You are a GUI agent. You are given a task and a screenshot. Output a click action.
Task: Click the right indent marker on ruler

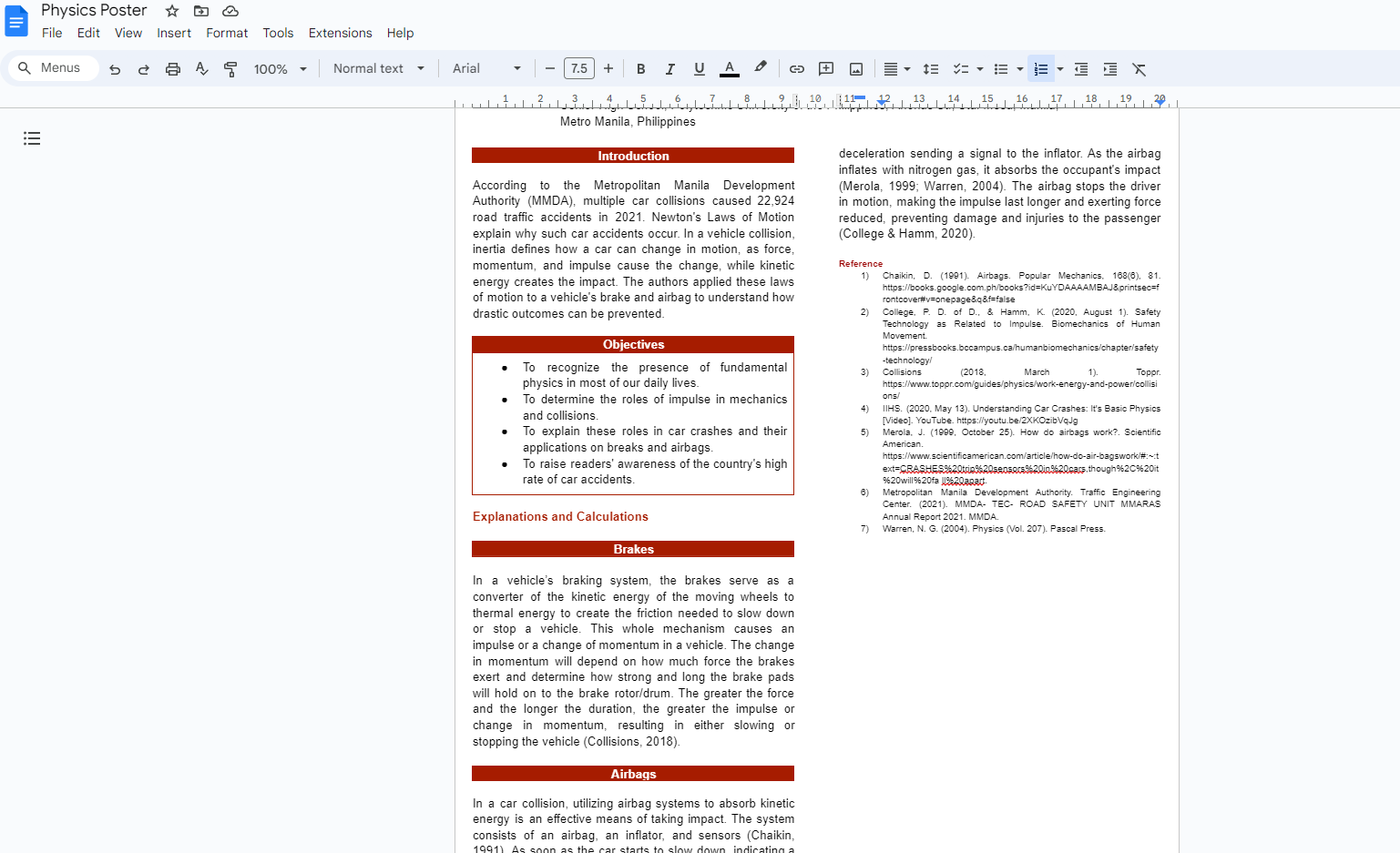[x=1160, y=101]
